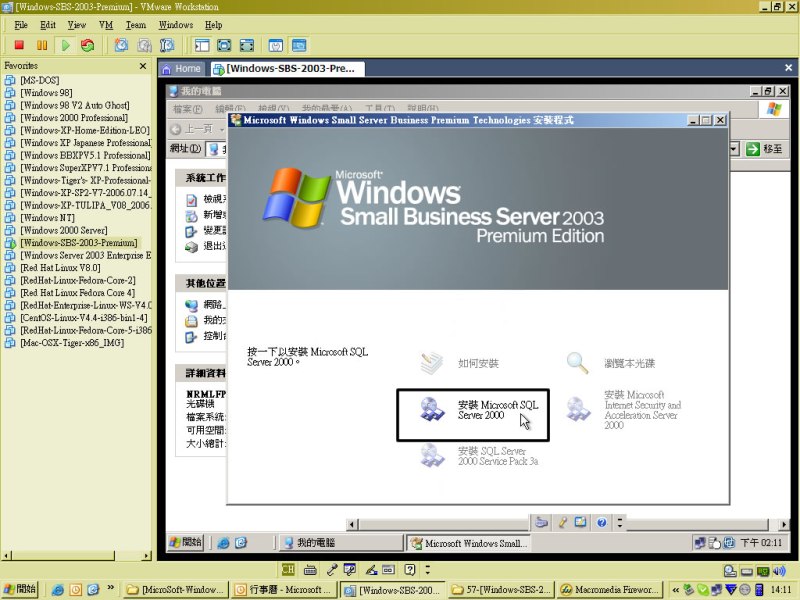Screen dimensions: 800x600
Task: Click the left arrow of guest horizontal scrollbar
Action: [352, 524]
